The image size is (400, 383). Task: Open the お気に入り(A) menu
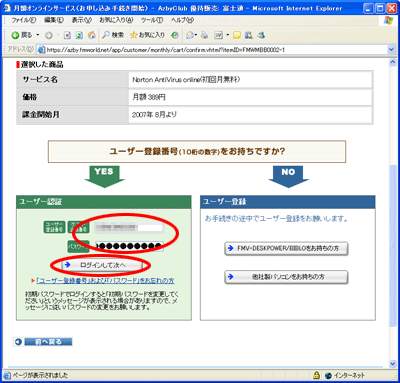pos(116,20)
